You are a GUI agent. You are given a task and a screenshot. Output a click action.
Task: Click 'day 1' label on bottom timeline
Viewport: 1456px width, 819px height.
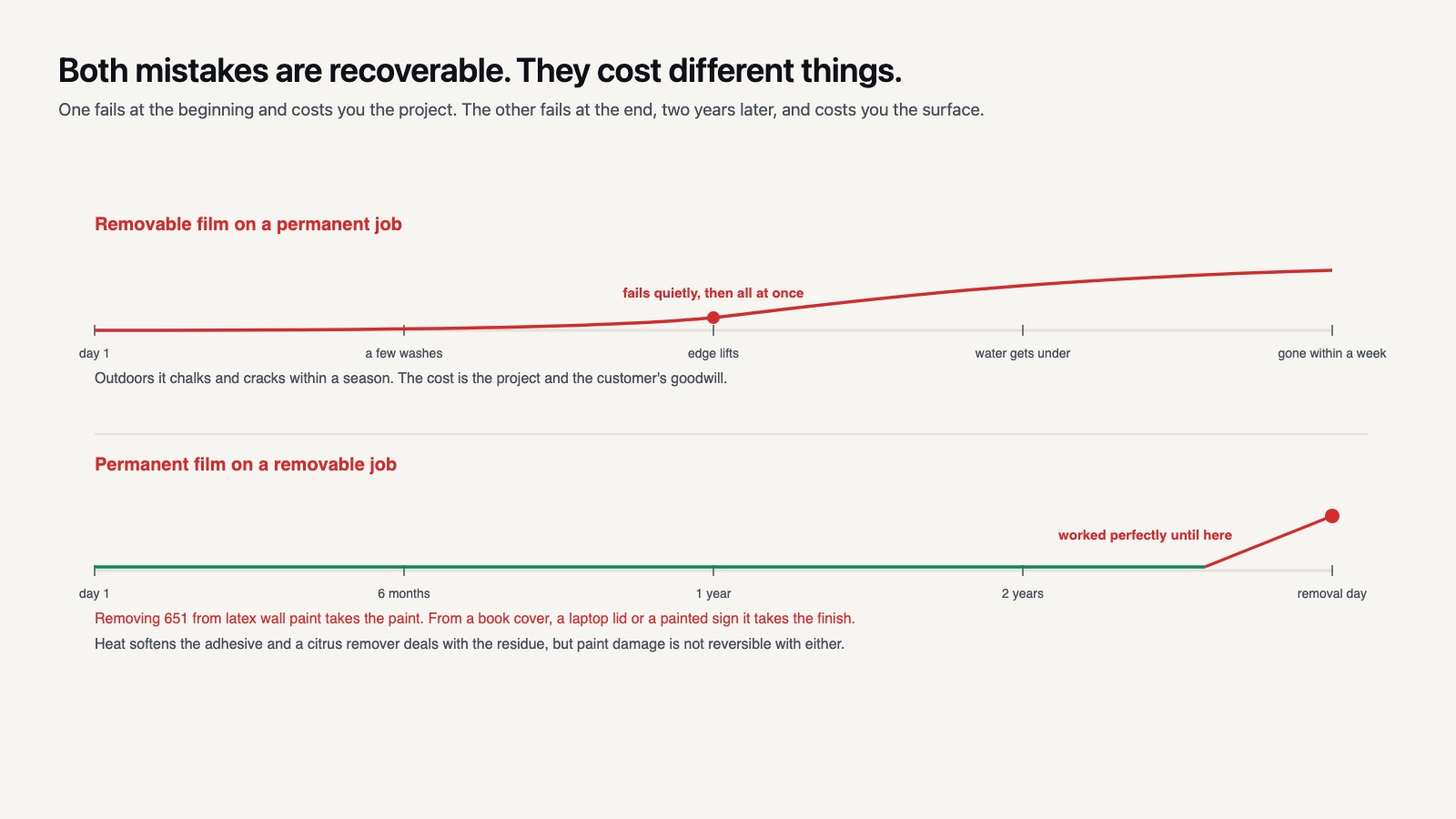pos(95,593)
